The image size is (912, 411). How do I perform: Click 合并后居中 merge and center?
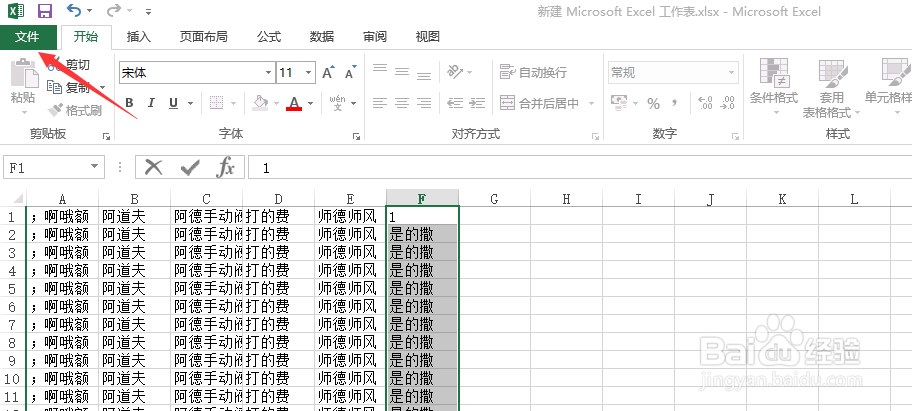(540, 103)
